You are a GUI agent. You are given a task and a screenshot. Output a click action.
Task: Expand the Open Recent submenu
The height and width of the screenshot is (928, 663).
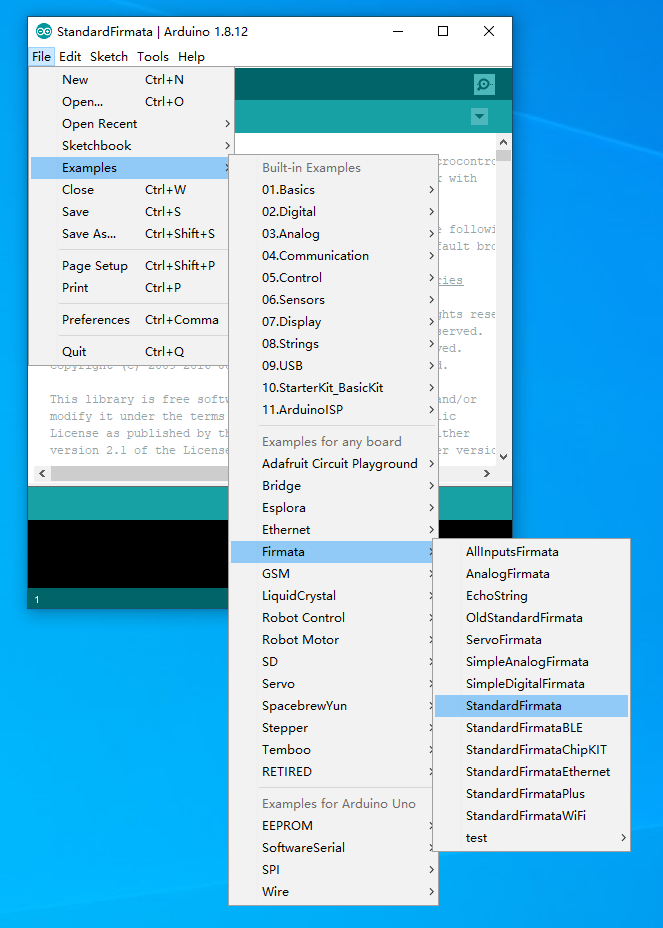(131, 124)
